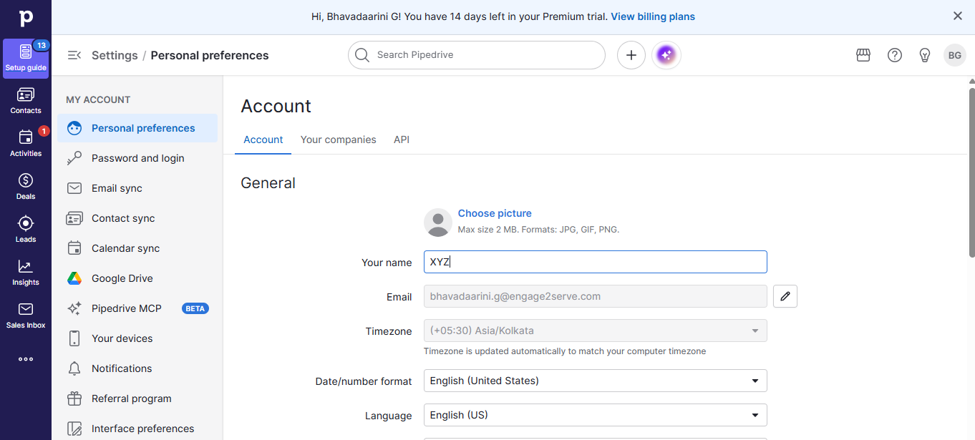Open Calendar sync settings
The height and width of the screenshot is (440, 975).
coord(137,248)
